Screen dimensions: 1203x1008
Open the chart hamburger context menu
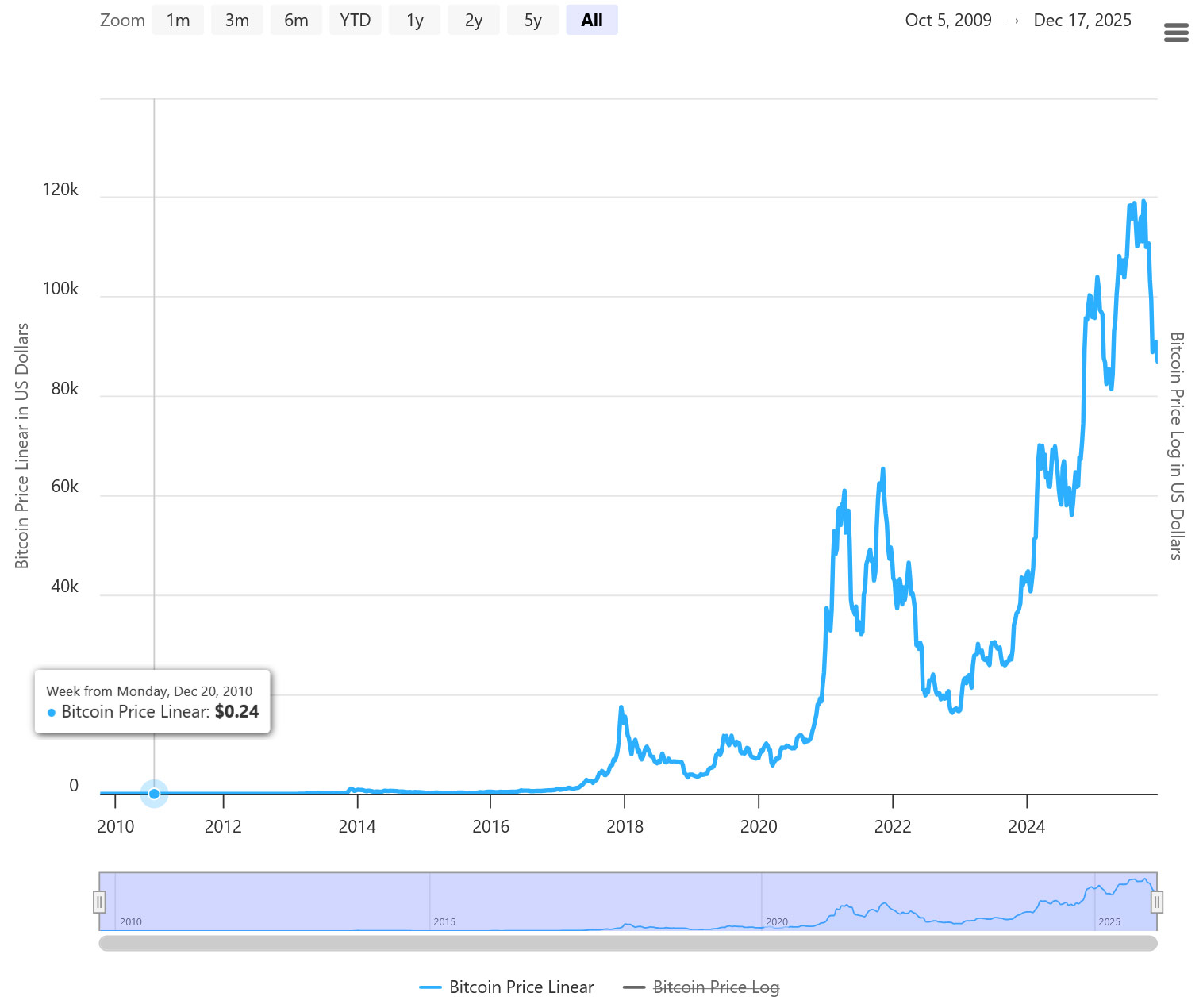1176,33
